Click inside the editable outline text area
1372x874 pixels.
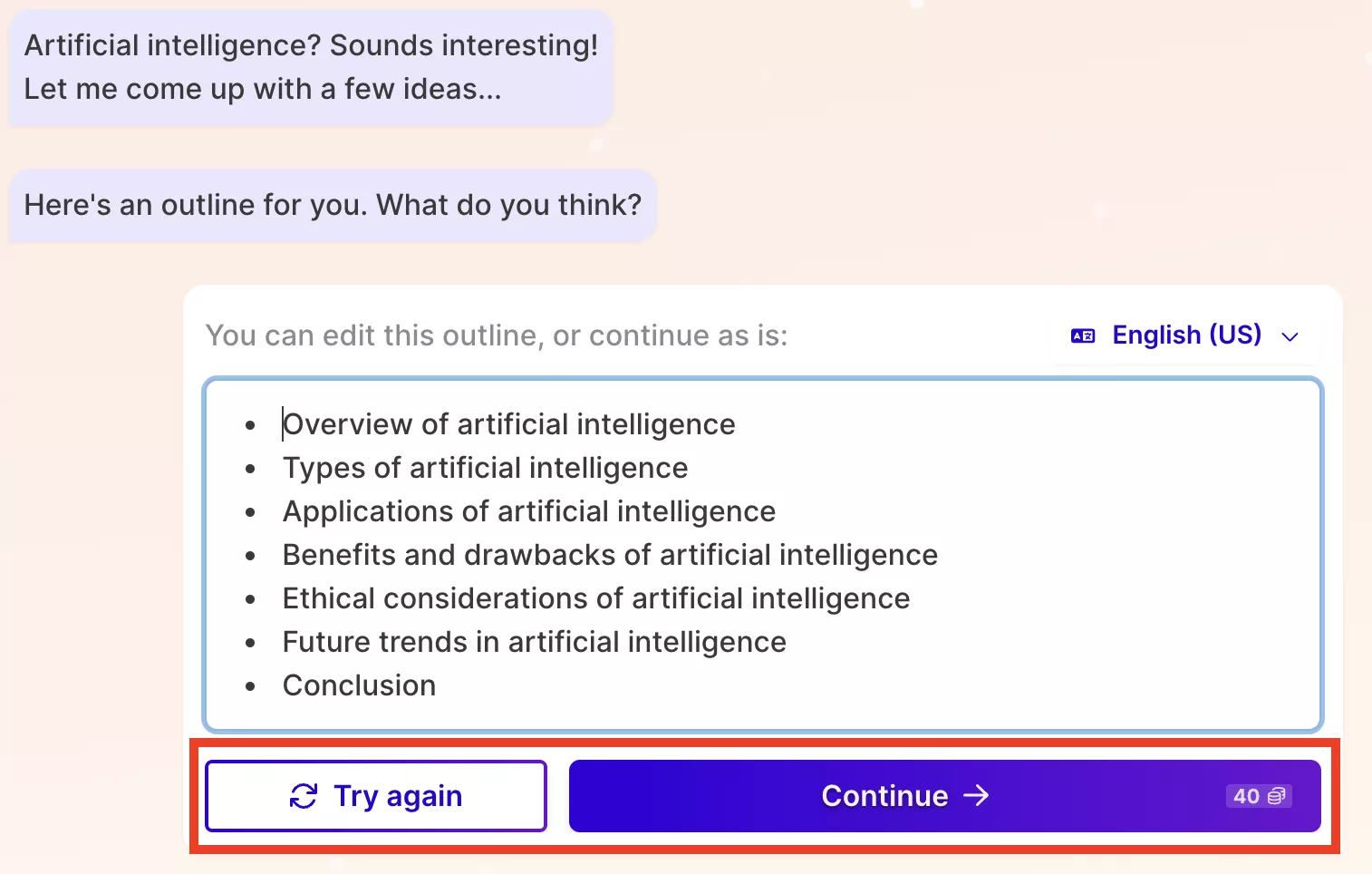click(x=761, y=553)
